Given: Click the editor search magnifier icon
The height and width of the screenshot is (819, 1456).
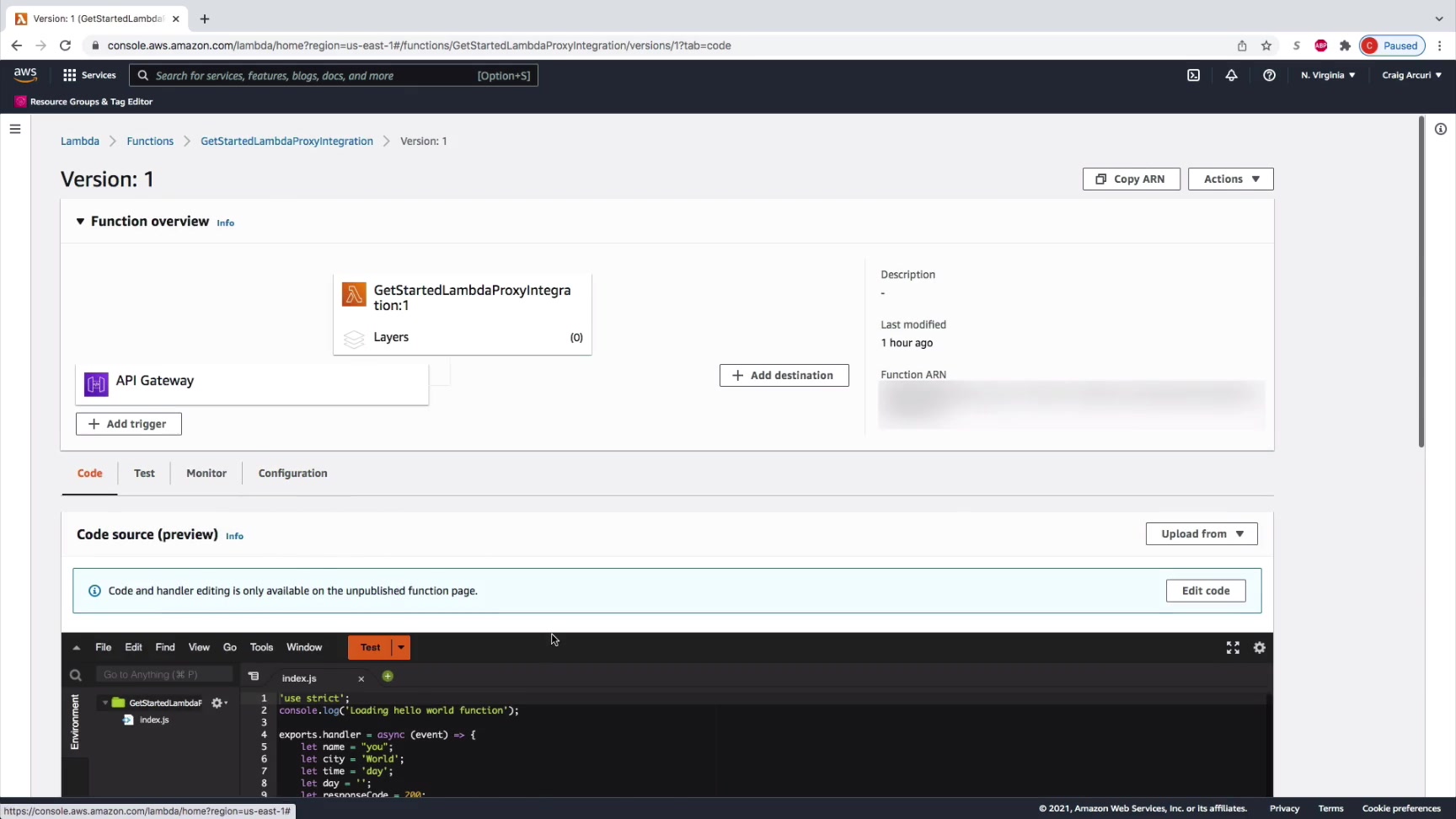Looking at the screenshot, I should click(x=76, y=675).
